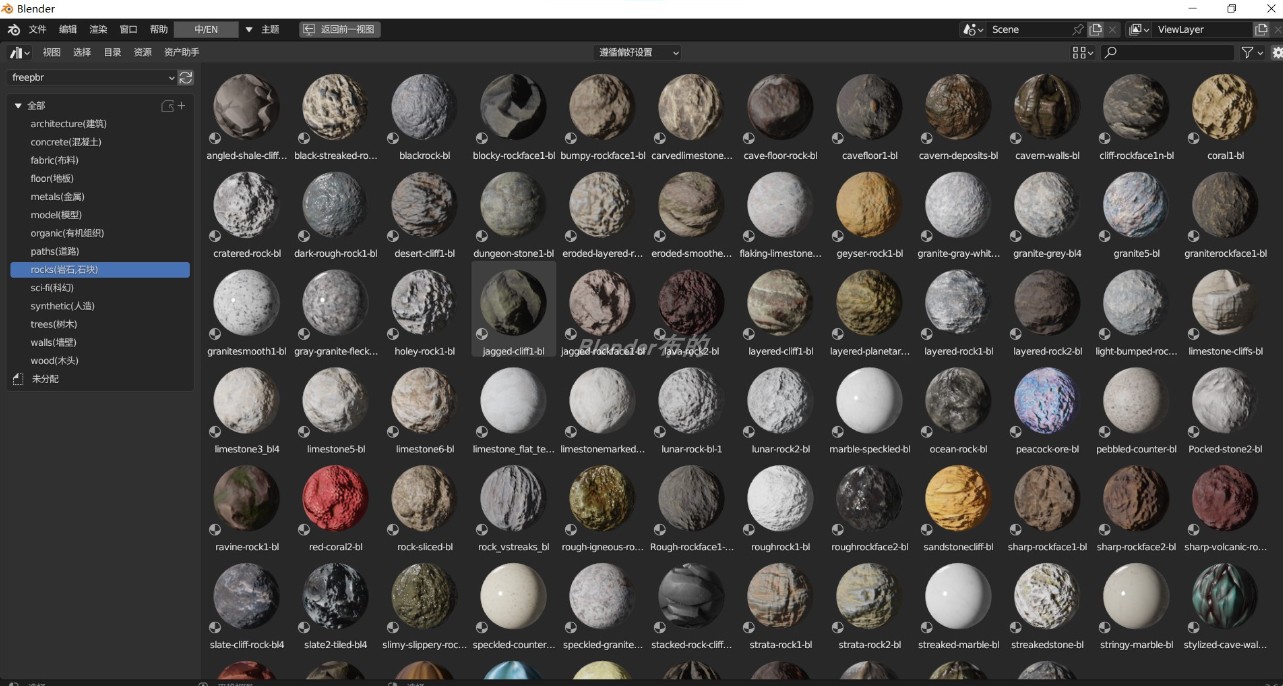Open the 资源 menu
This screenshot has height=686, width=1283.
143,53
